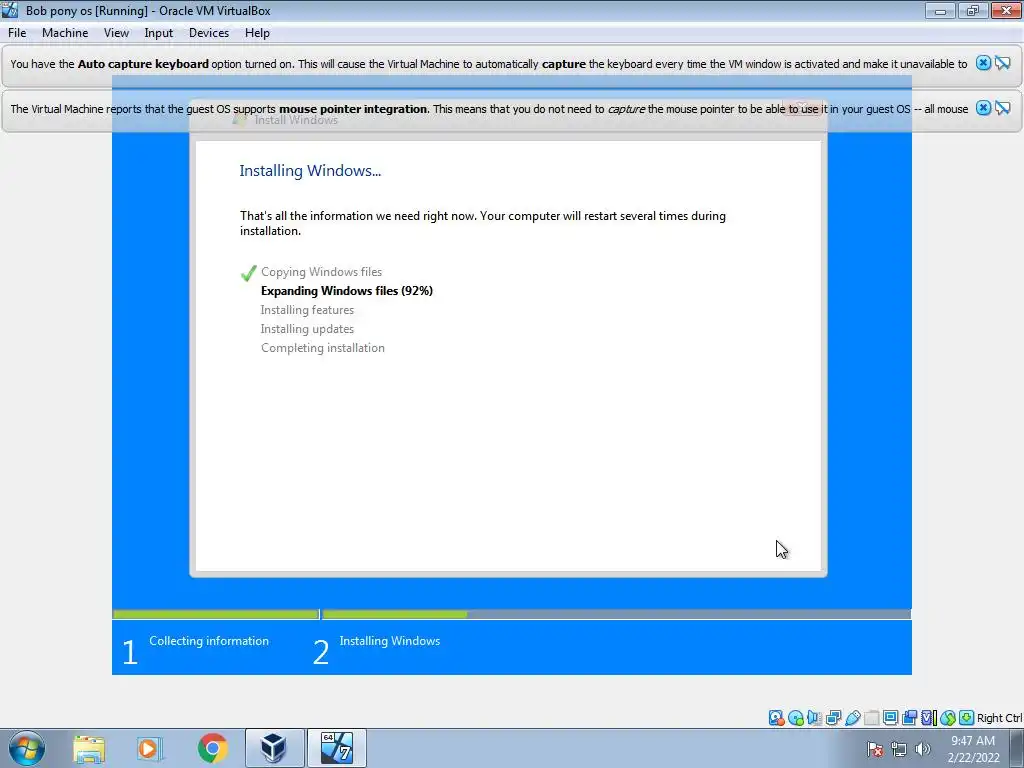Click the network tray icon

pos(899,749)
